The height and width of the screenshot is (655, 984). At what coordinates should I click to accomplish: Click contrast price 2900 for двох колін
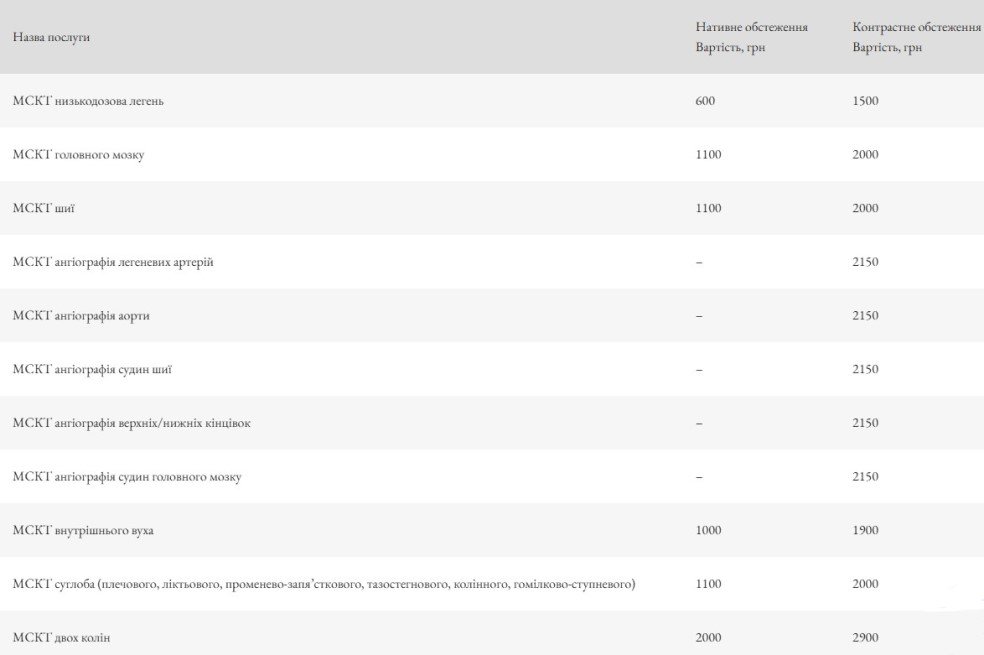(x=865, y=637)
